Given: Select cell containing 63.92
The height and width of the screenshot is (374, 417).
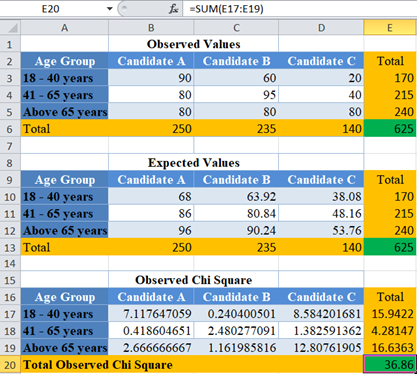Looking at the screenshot, I should coord(236,197).
